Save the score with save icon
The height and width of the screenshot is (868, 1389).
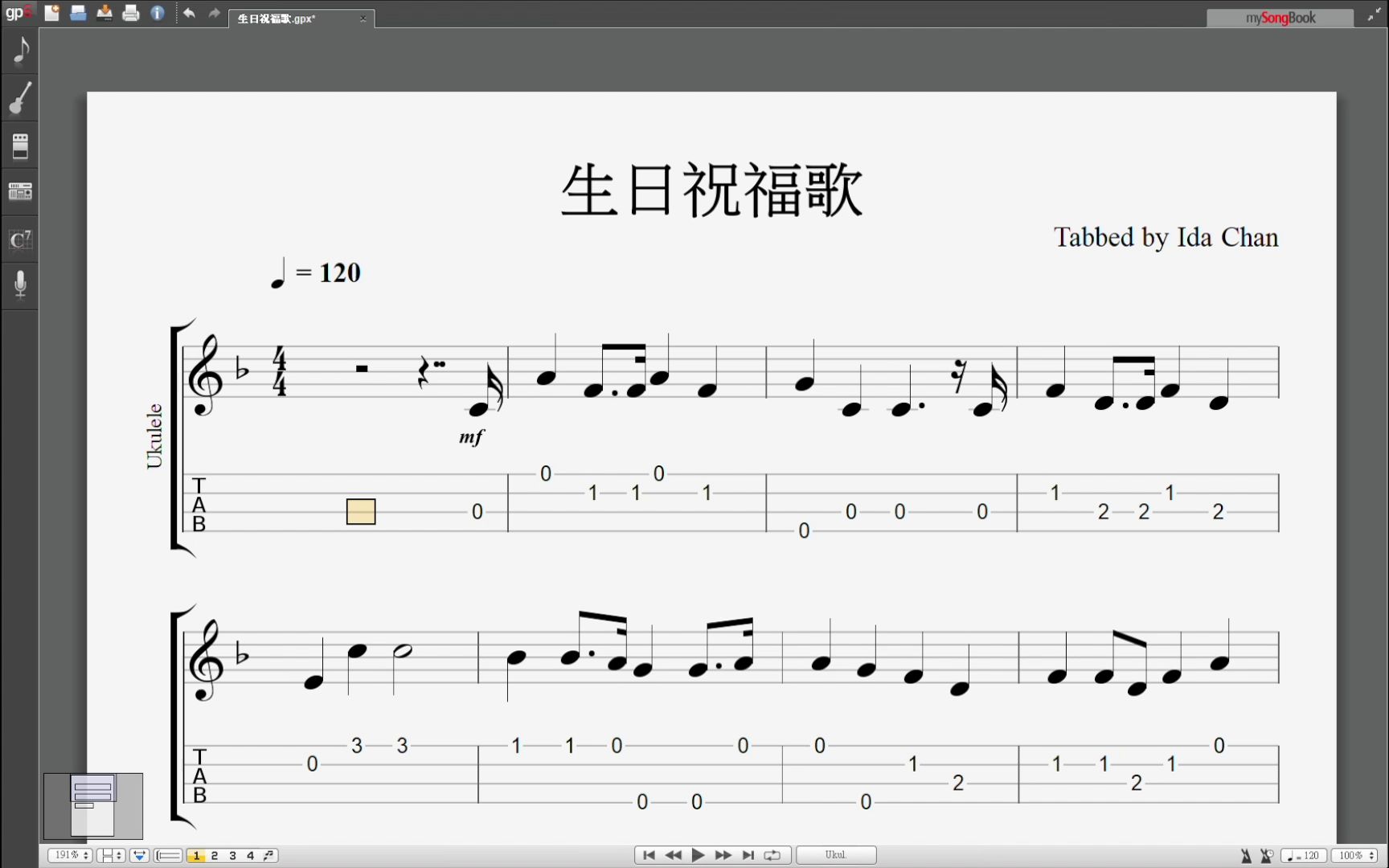coord(104,13)
